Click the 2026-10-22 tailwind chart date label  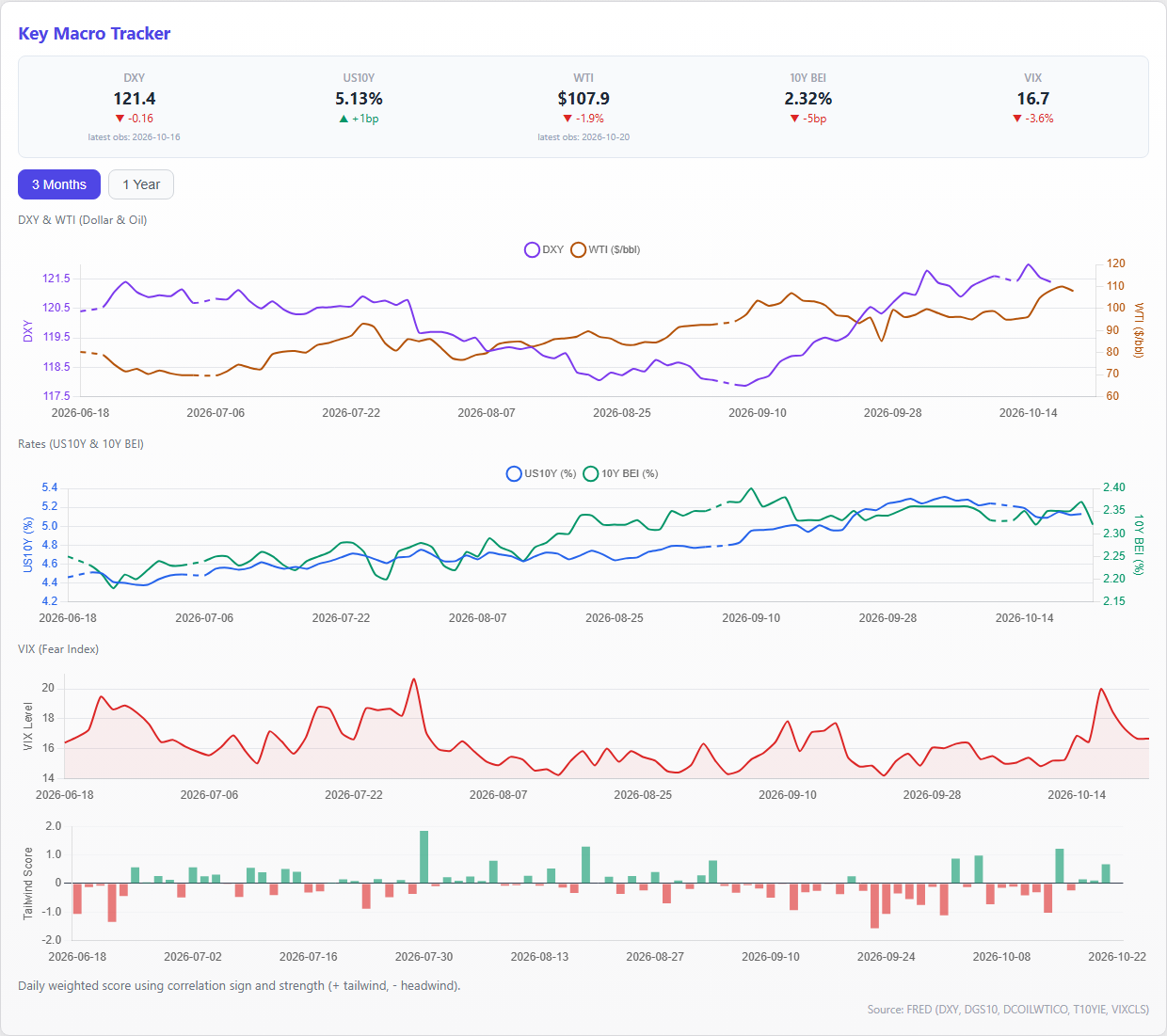point(1117,956)
